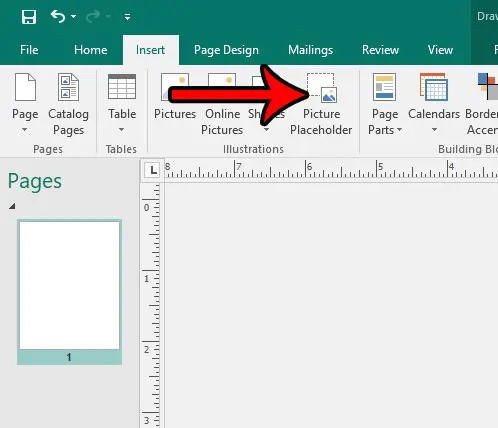Expand the Page Parts dropdown arrow

click(x=399, y=130)
